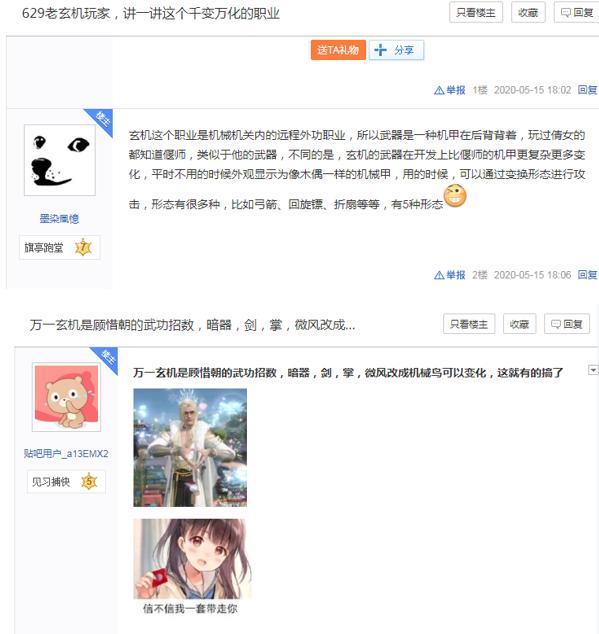Open the pink bear avatar of 贴吧用户_a13EMX2

[66, 397]
